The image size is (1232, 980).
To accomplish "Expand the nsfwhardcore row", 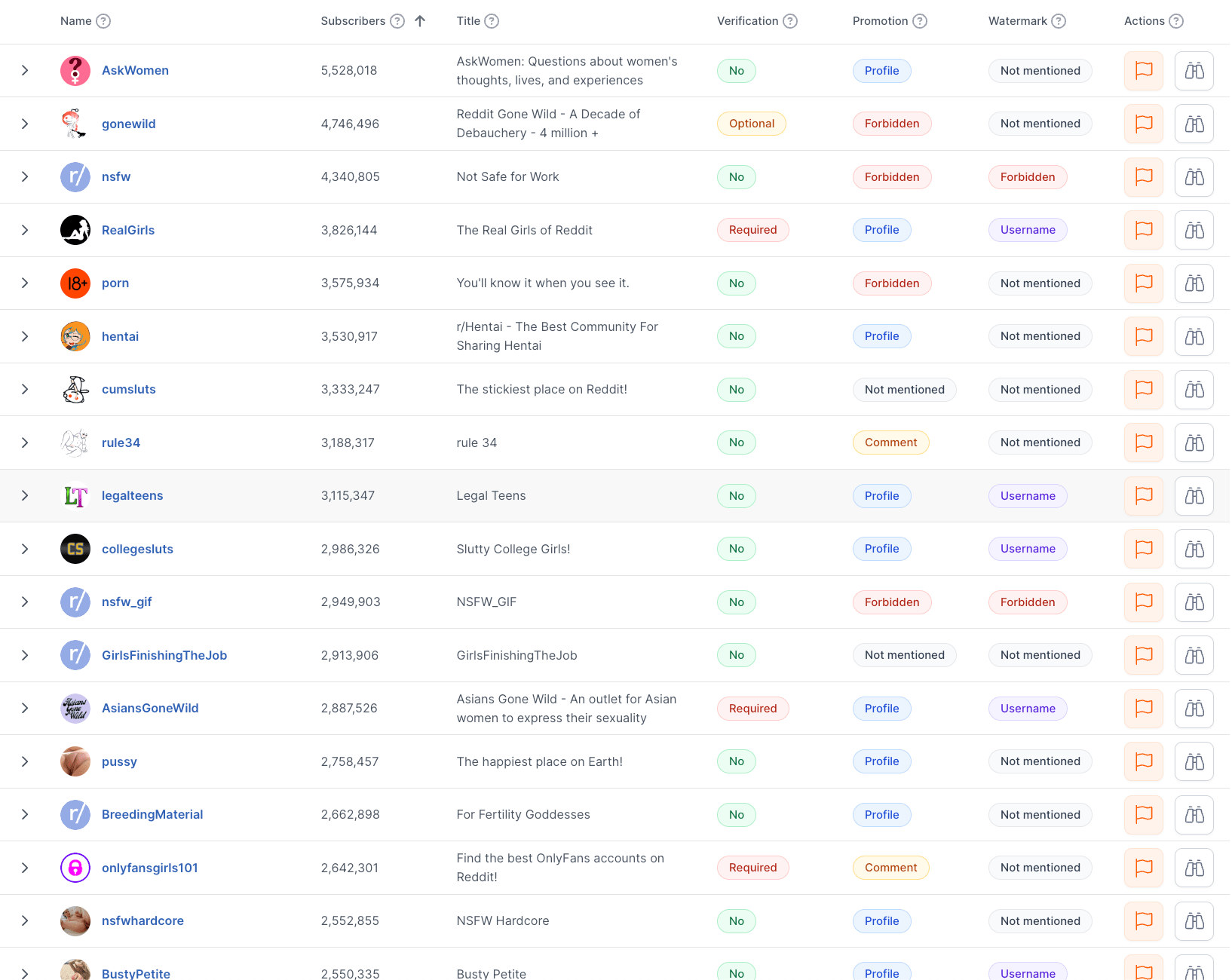I will tap(25, 921).
